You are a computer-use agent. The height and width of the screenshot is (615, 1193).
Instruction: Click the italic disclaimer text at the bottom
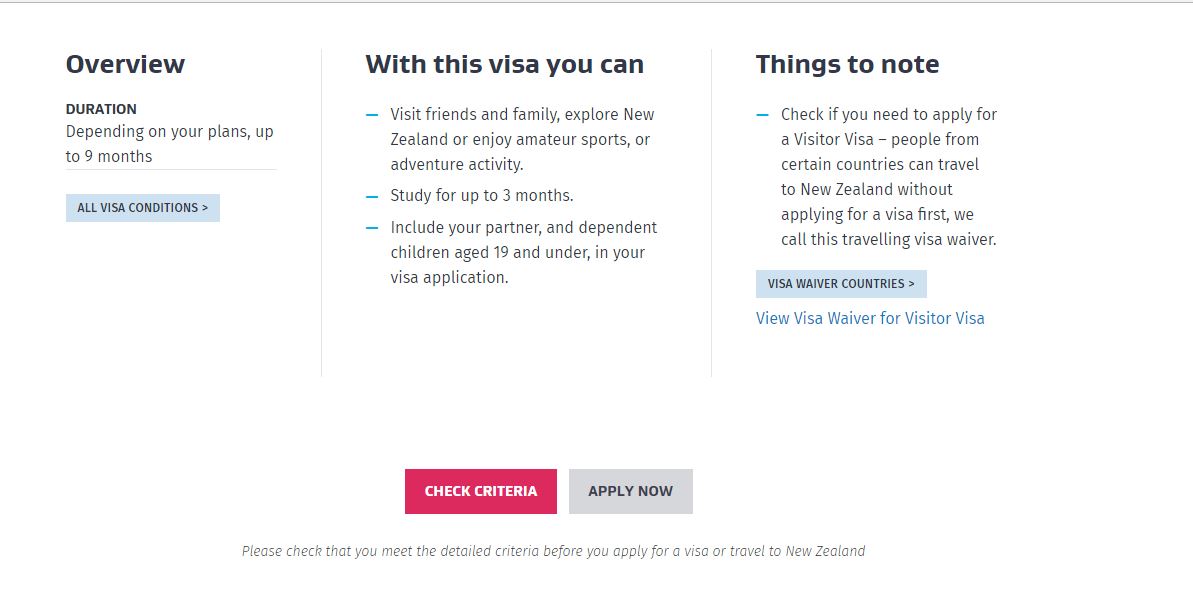pyautogui.click(x=553, y=550)
